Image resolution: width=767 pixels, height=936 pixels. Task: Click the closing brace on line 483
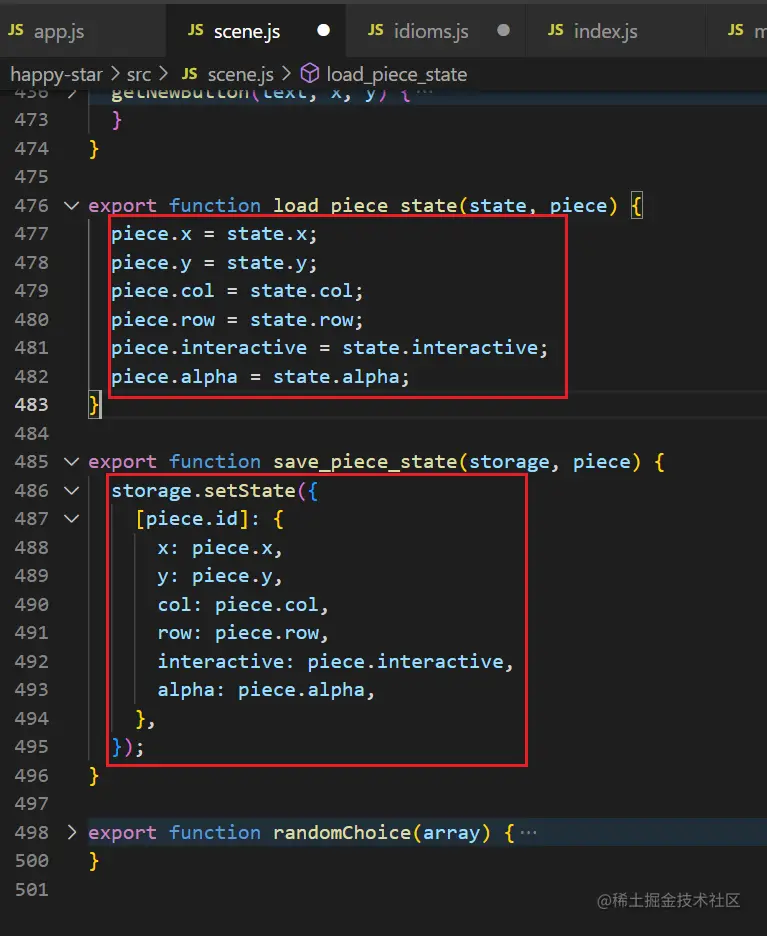[x=94, y=405]
